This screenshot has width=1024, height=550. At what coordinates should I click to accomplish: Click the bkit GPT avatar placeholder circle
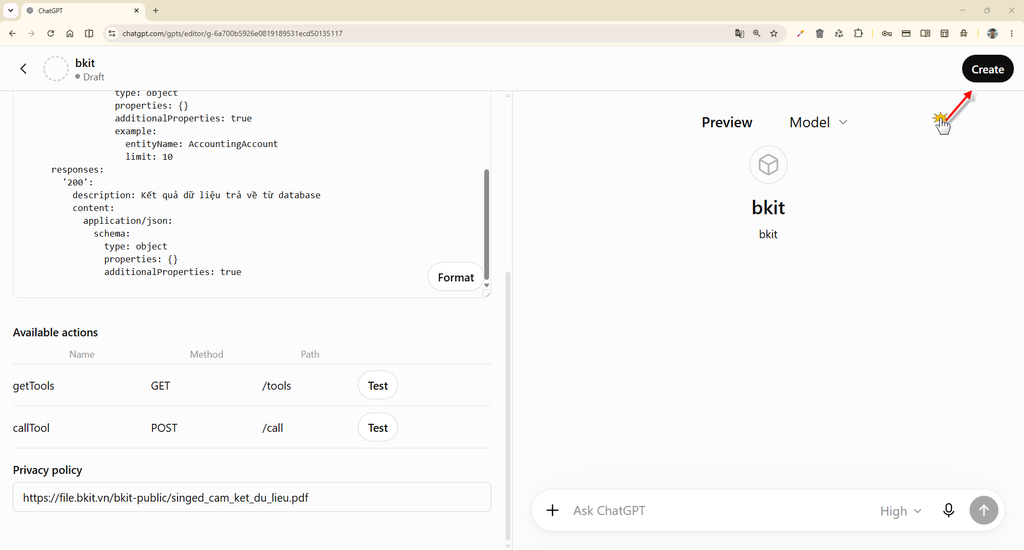[x=56, y=69]
